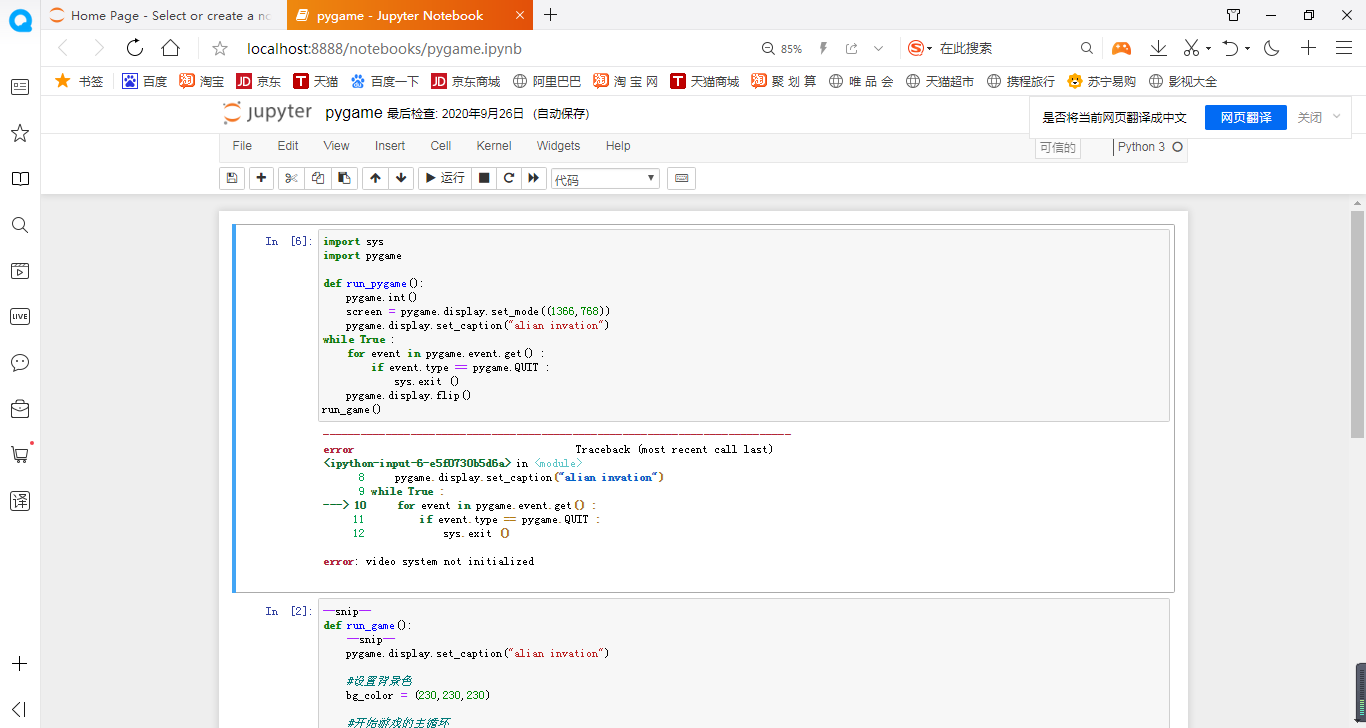The width and height of the screenshot is (1366, 728).
Task: Open the sidebar LIVE icon
Action: tap(20, 316)
